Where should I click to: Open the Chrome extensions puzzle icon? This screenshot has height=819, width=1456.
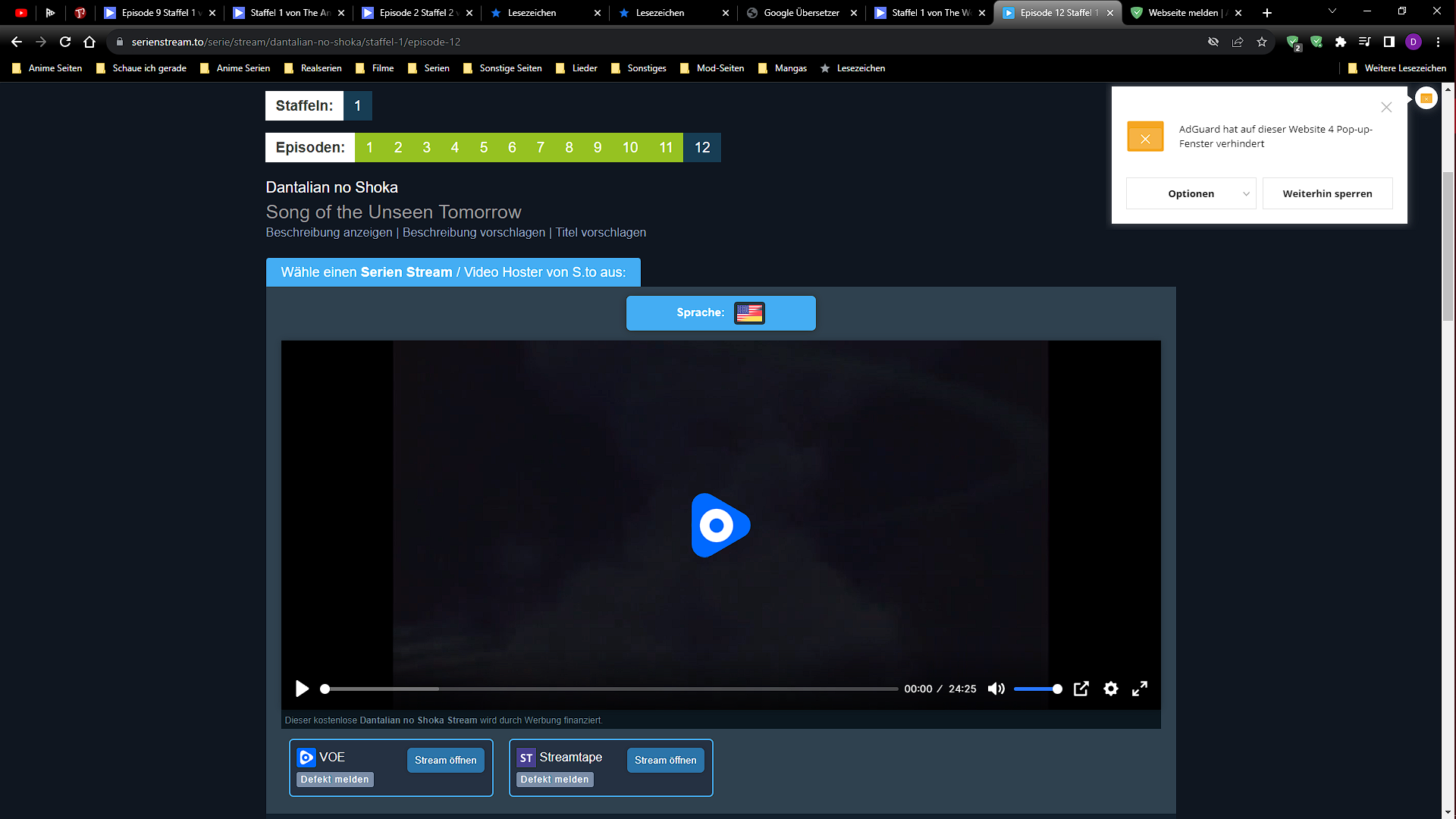(x=1341, y=42)
